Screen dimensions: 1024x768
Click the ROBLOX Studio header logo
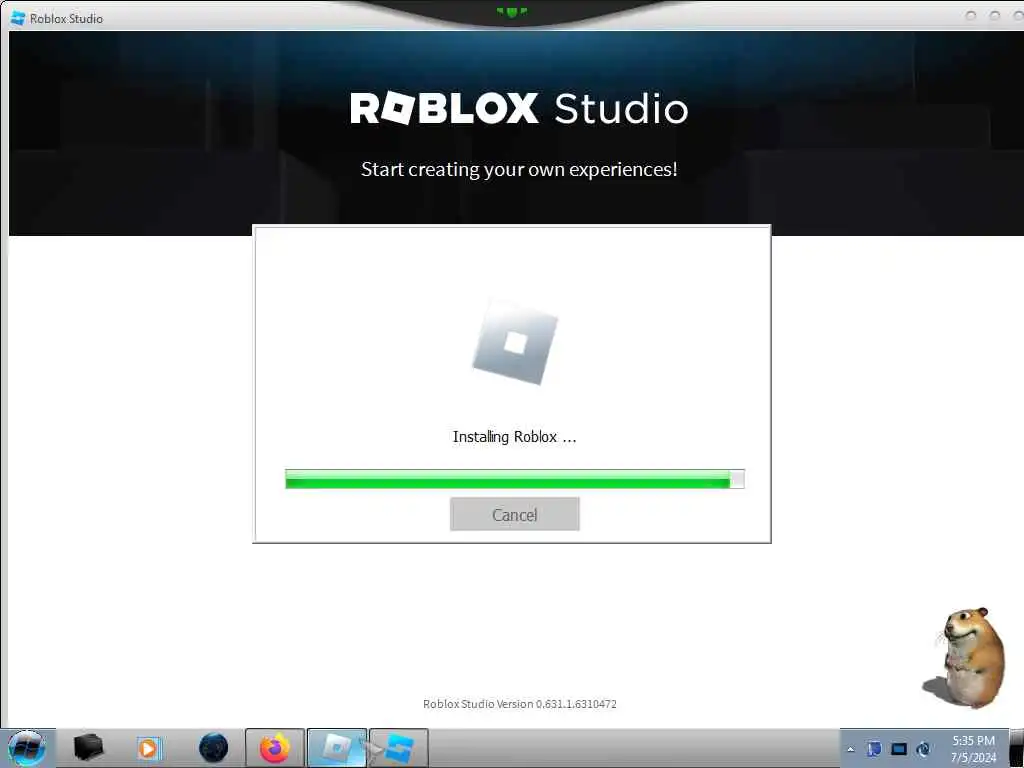click(x=519, y=108)
